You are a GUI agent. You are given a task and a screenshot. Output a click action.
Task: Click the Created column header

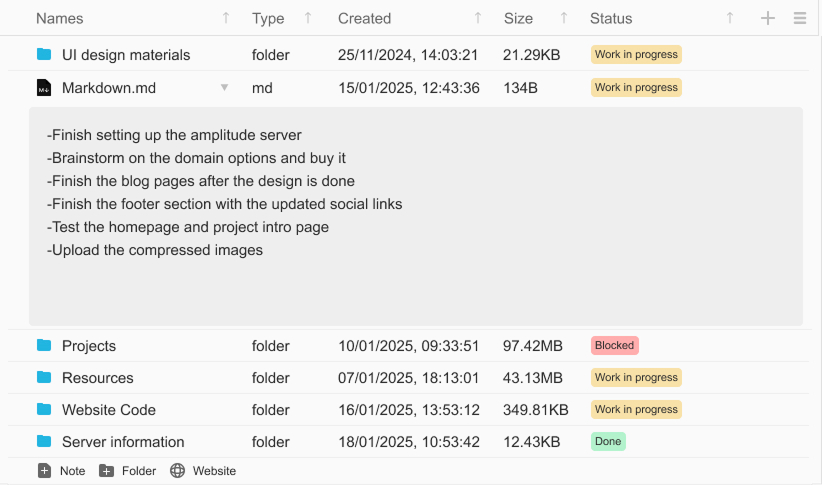[x=364, y=18]
